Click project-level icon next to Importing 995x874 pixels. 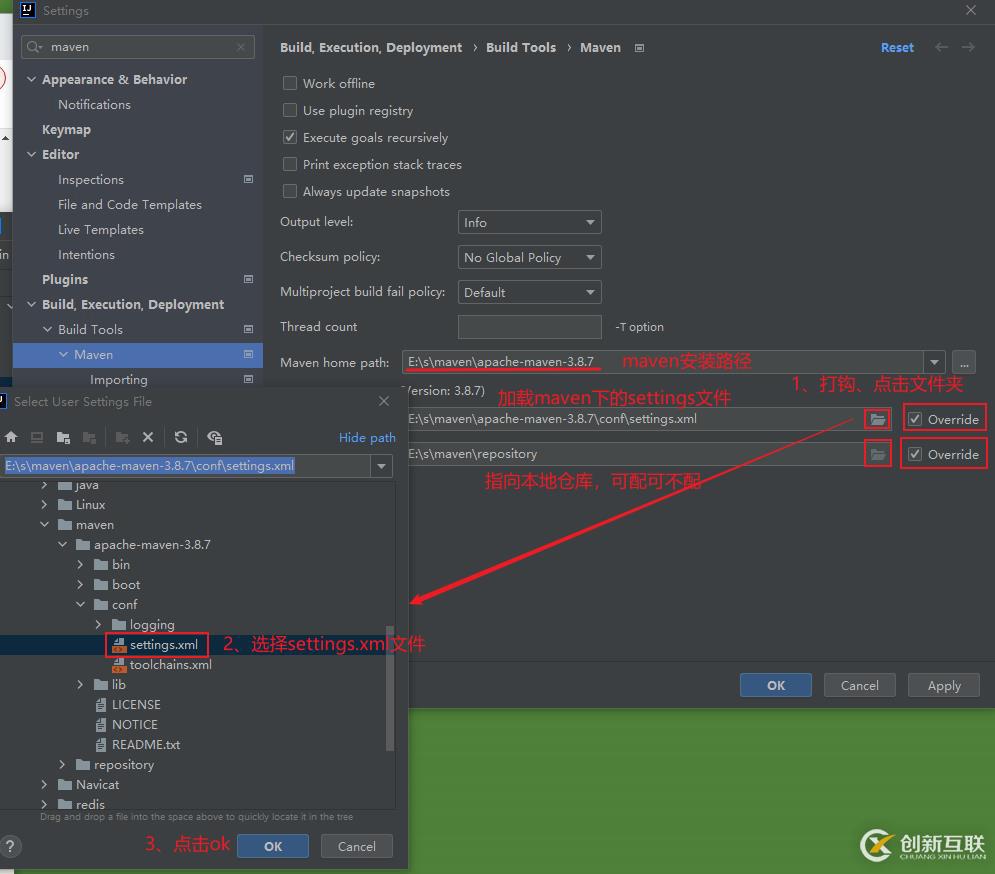(x=248, y=379)
